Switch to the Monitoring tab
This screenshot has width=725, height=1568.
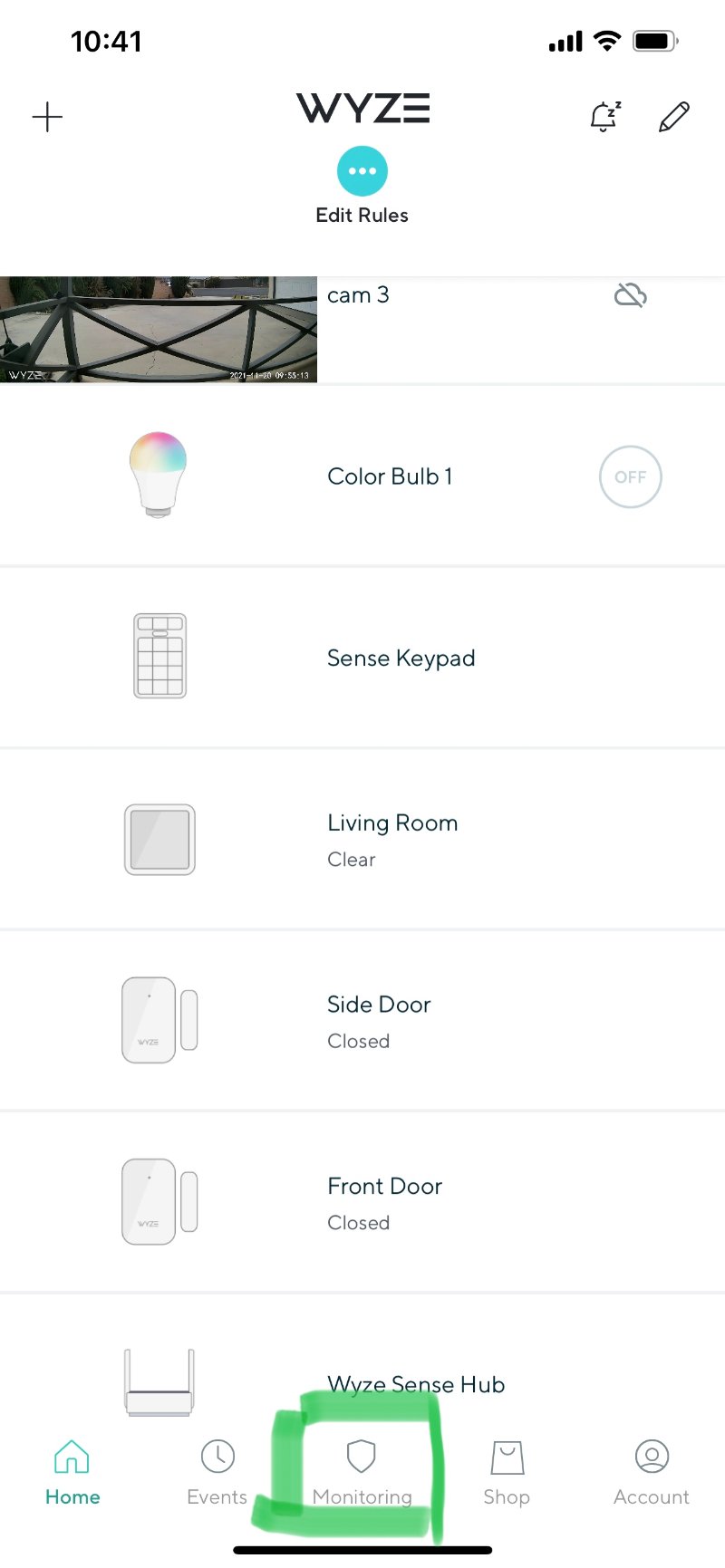click(362, 1474)
